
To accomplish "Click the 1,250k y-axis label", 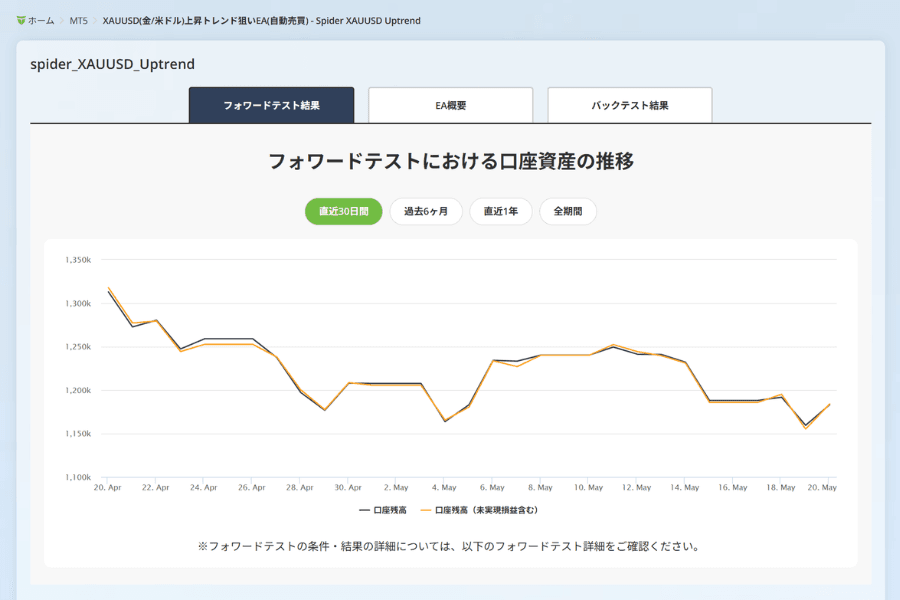I will 78,347.
